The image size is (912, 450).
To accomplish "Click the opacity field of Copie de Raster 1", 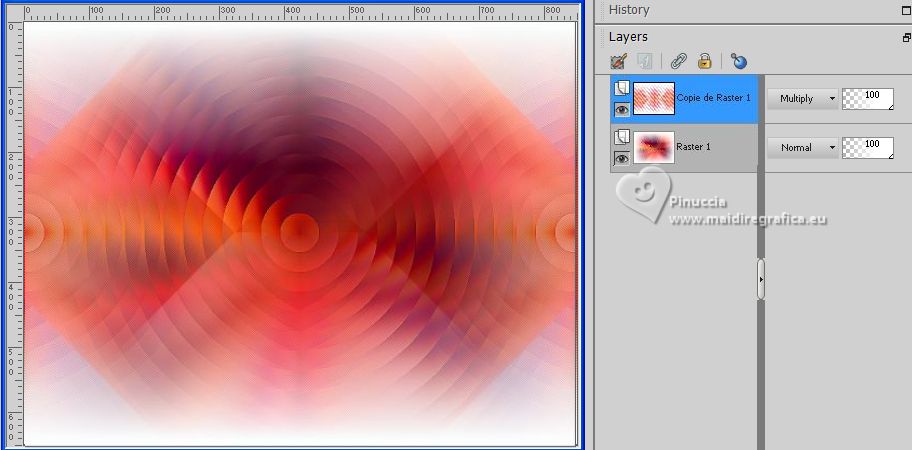I will pyautogui.click(x=868, y=99).
